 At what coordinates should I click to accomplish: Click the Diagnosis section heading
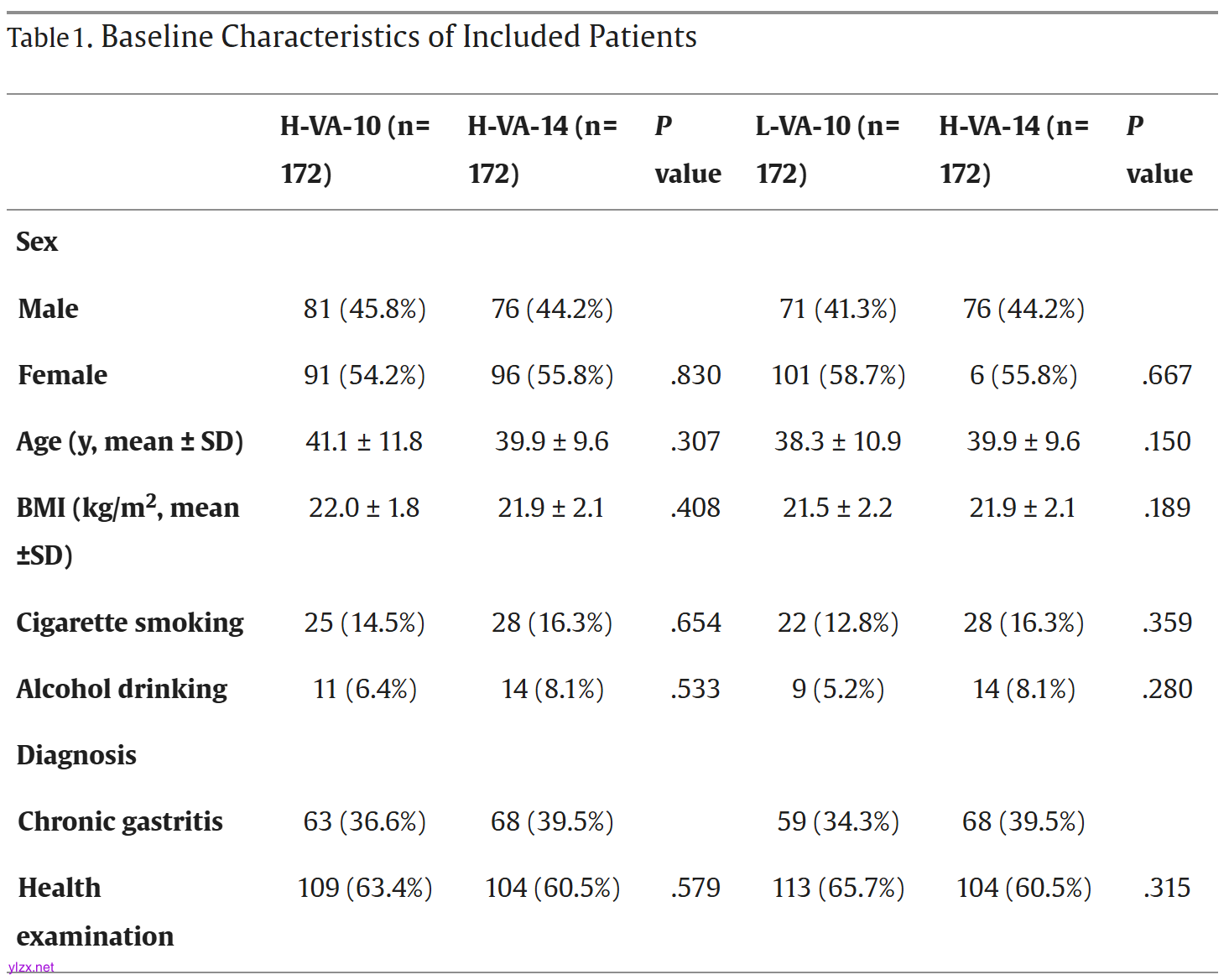pyautogui.click(x=76, y=755)
